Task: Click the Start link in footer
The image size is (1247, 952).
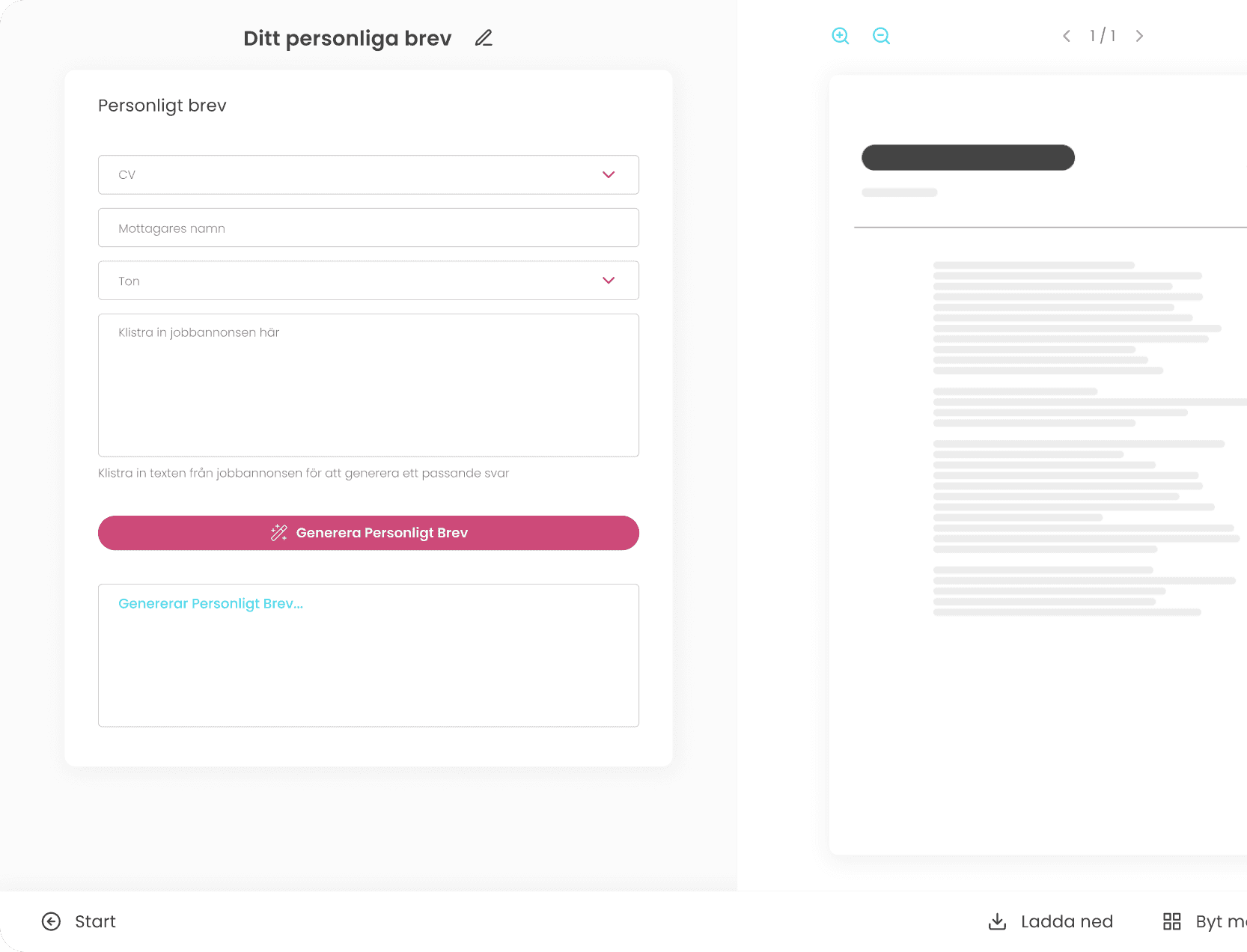Action: 95,921
